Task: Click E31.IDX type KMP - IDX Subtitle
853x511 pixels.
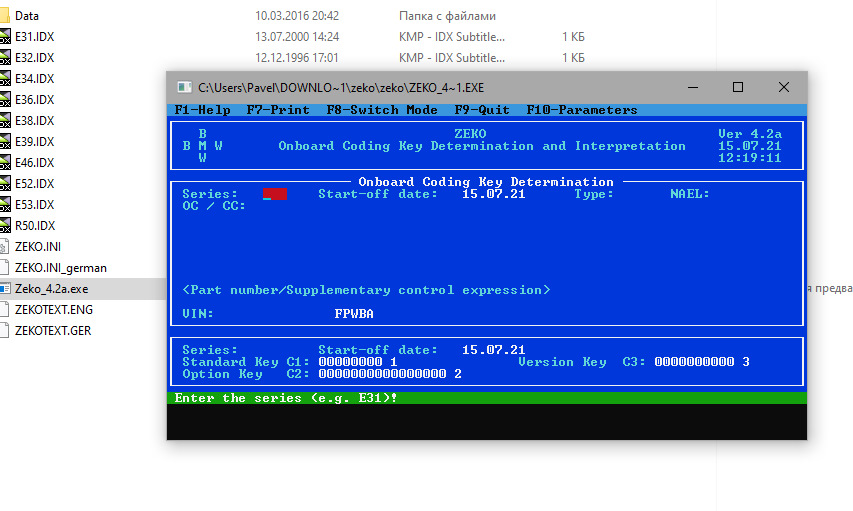Action: 452,36
